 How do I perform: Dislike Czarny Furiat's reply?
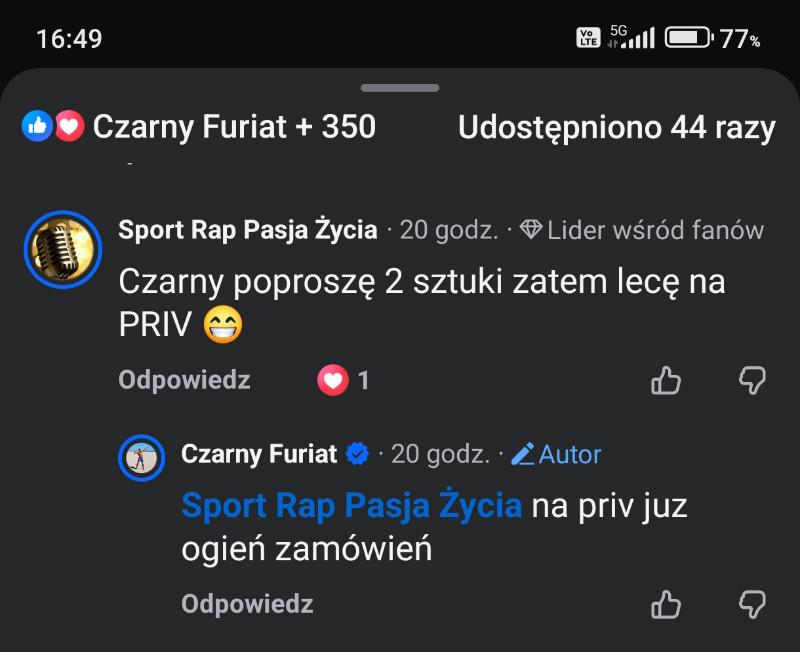(752, 604)
